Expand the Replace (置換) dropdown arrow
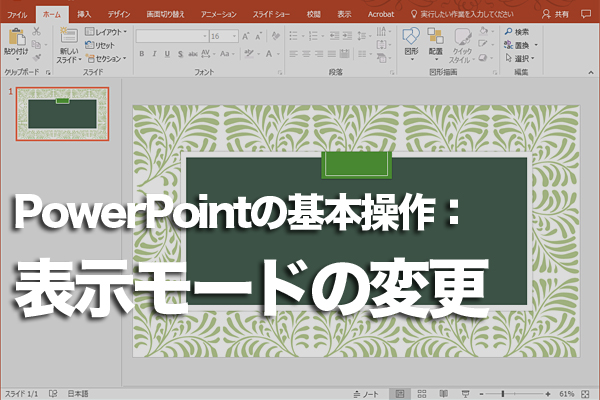600x400 pixels. [536, 45]
